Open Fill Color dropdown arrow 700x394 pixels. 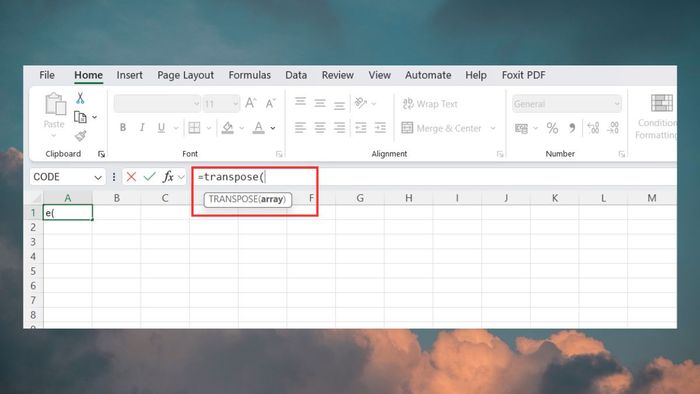tap(242, 128)
